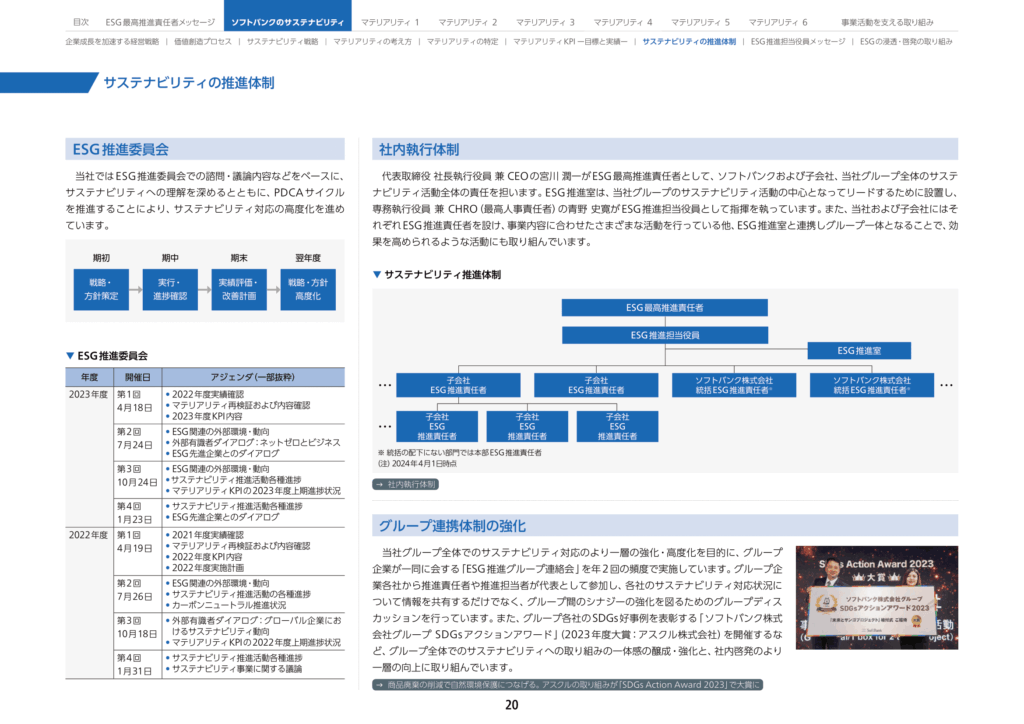Viewport: 1024px width, 724px height.
Task: Go to ESG最高推進責任者メッセージ tab
Action: (x=160, y=22)
